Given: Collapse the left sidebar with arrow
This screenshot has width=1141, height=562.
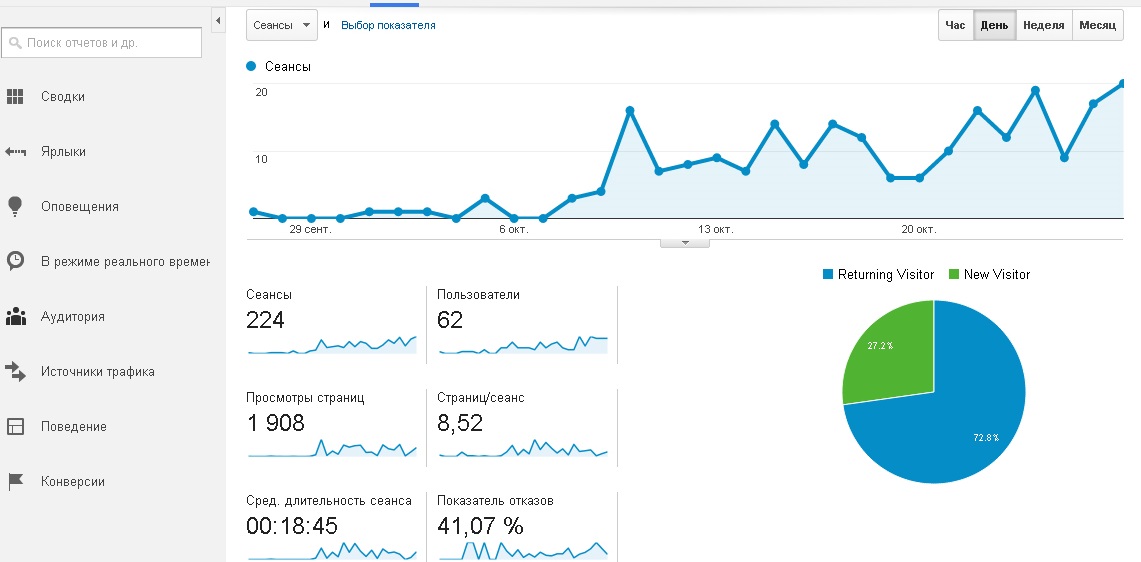Looking at the screenshot, I should [x=218, y=21].
